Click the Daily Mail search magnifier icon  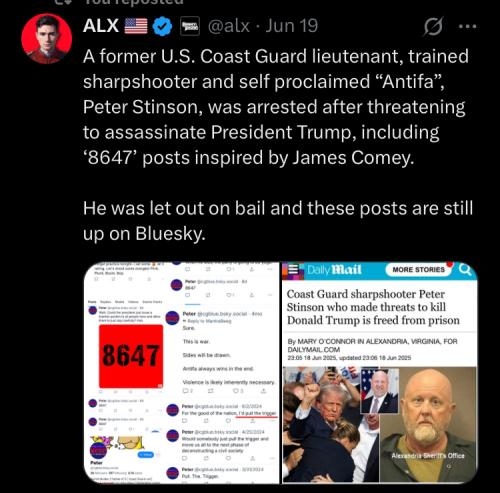click(x=465, y=269)
